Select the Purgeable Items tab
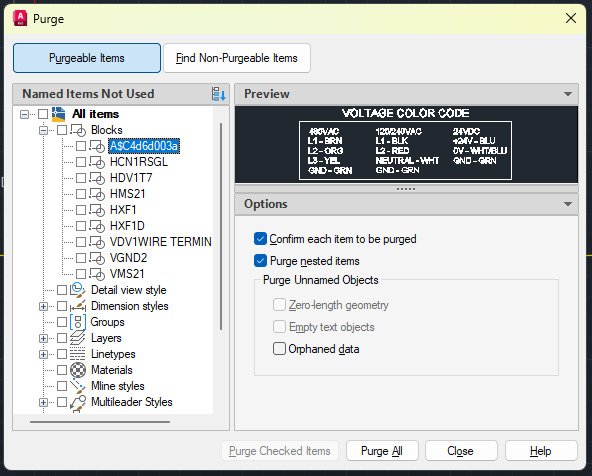The image size is (592, 476). click(x=87, y=58)
